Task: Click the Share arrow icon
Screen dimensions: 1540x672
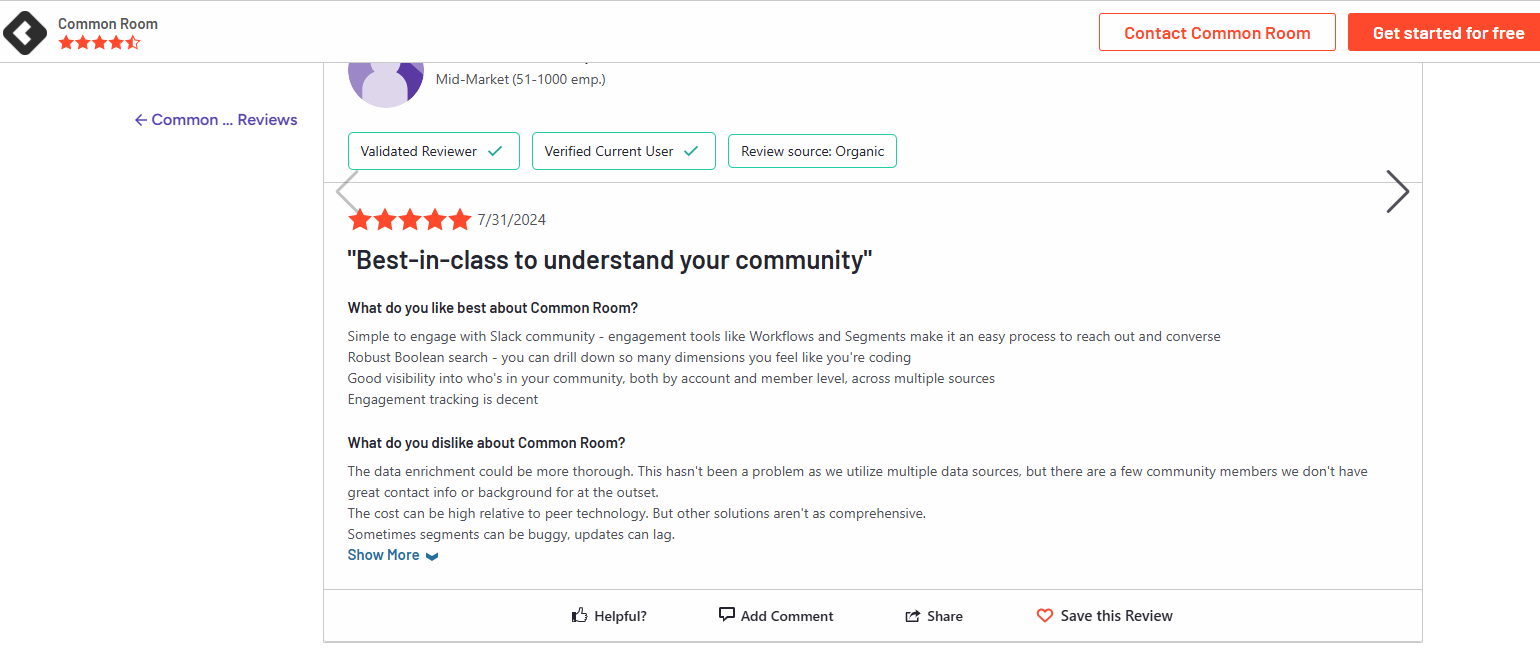Action: (912, 616)
